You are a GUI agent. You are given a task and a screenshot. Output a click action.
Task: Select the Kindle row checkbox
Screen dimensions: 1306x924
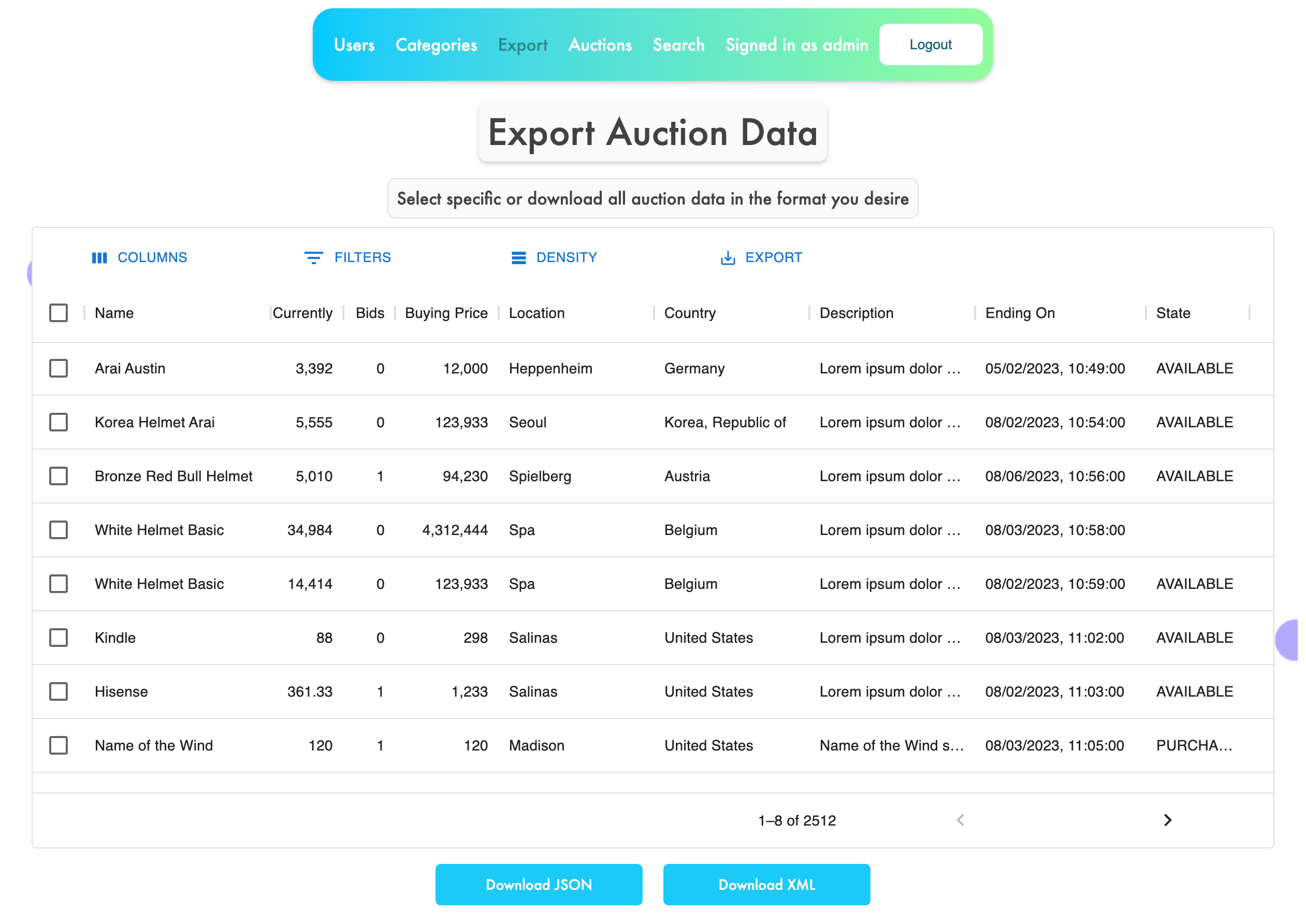click(x=59, y=637)
